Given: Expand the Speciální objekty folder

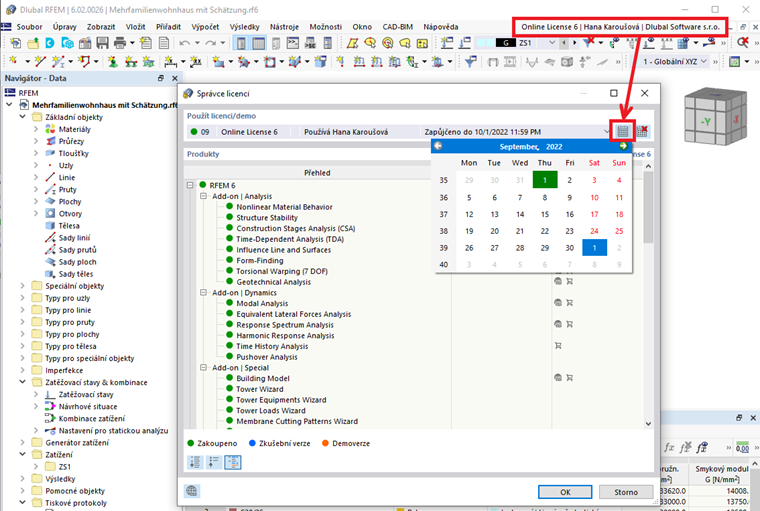Looking at the screenshot, I should pyautogui.click(x=22, y=286).
